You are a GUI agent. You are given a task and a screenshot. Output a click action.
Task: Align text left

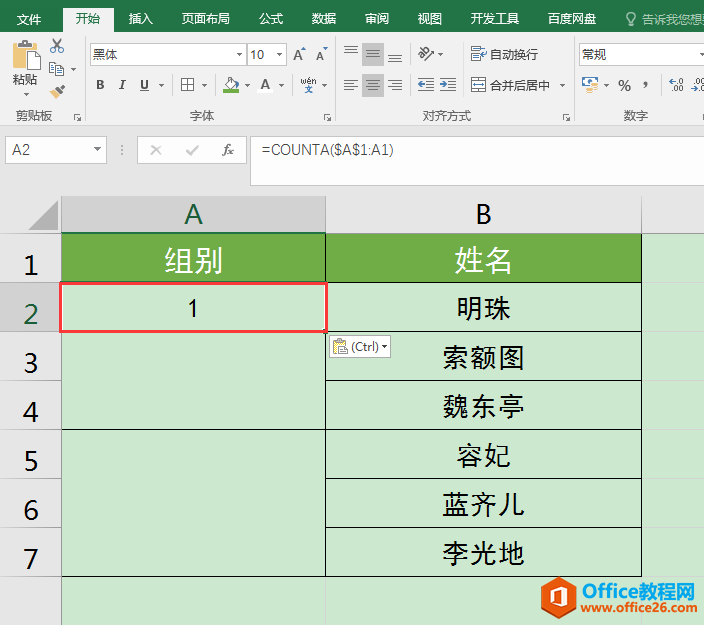pyautogui.click(x=351, y=85)
